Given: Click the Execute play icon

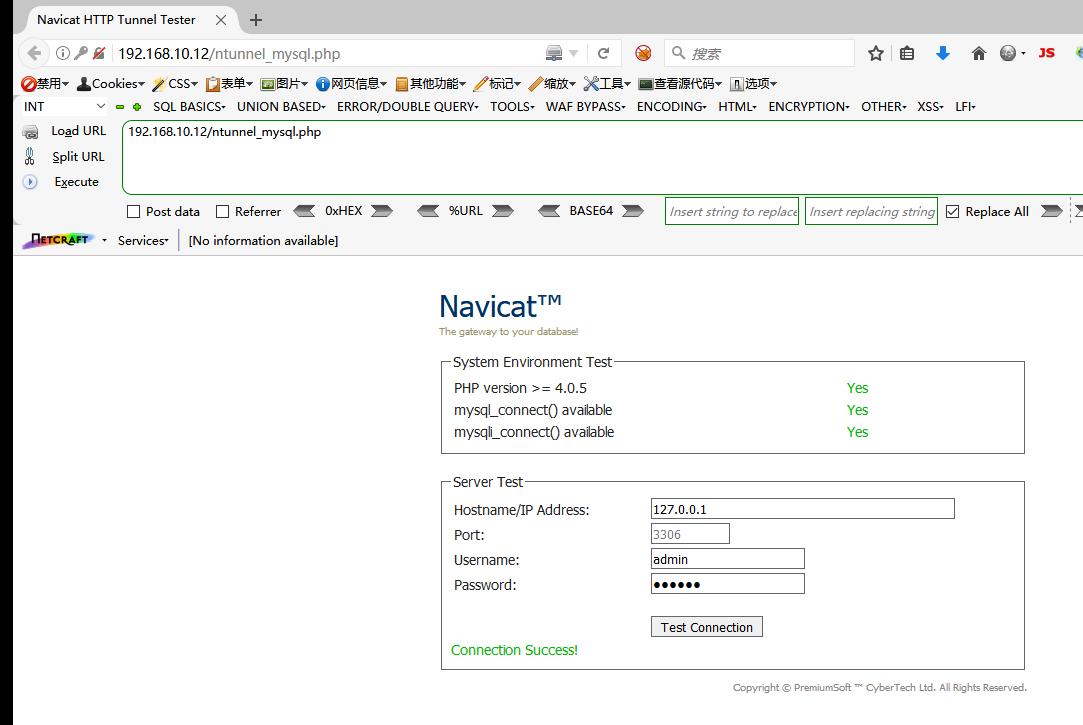Looking at the screenshot, I should tap(30, 182).
